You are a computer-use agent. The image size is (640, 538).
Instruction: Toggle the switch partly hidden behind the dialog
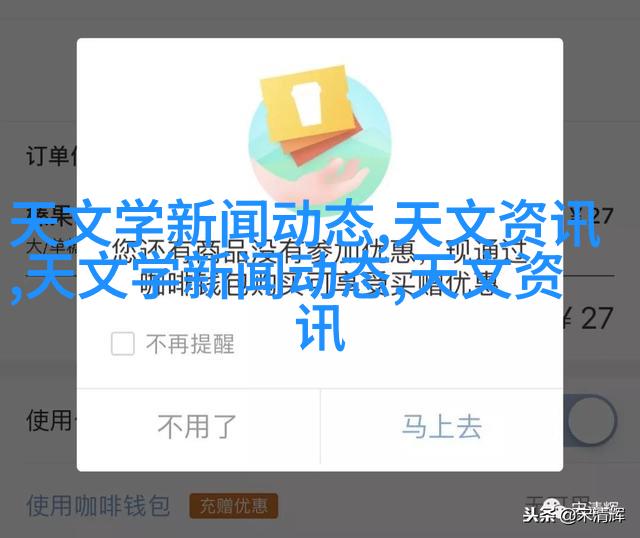[590, 420]
